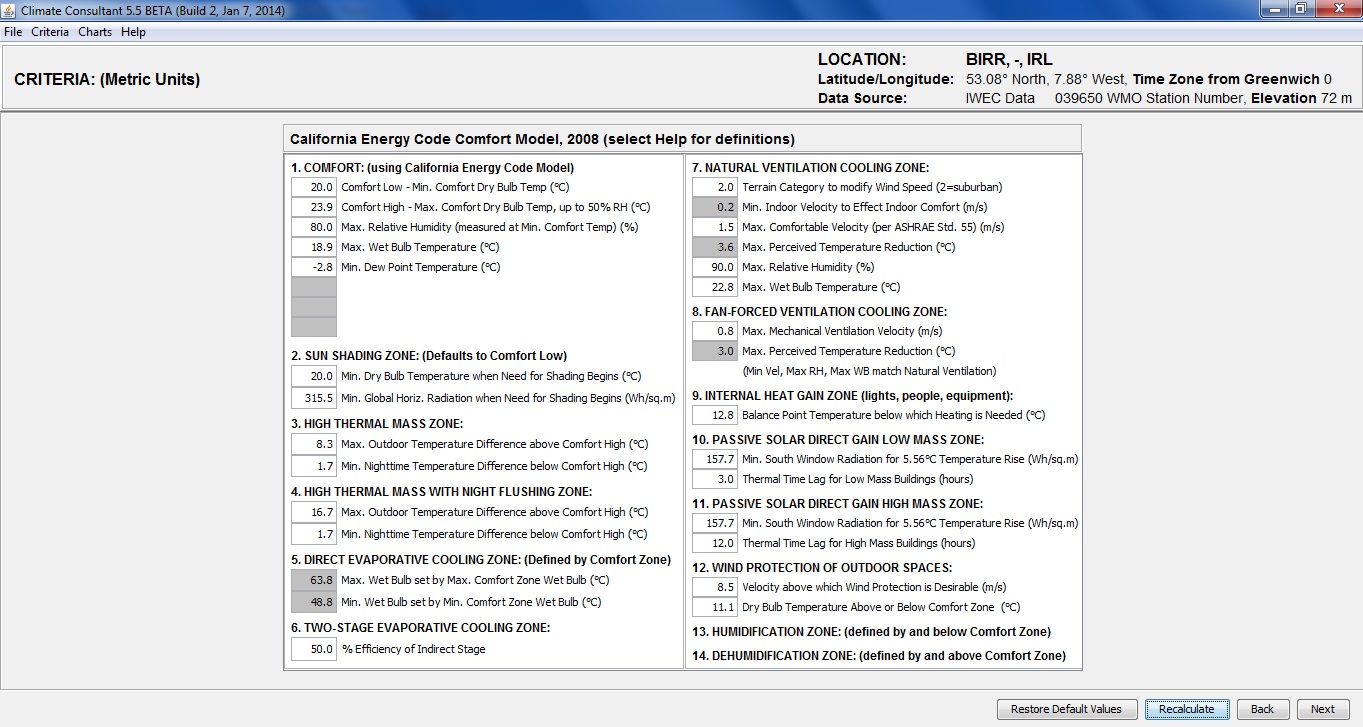Select the Max. Relative Humidity 80.0 field
Viewport: 1363px width, 727px height.
(314, 227)
